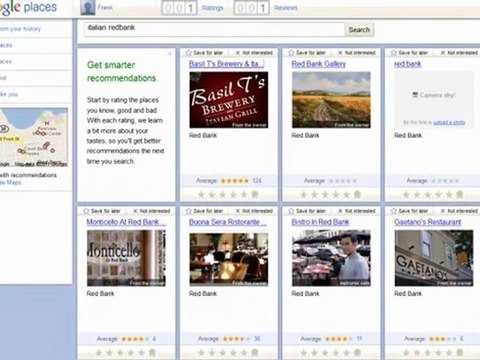This screenshot has height=360, width=480.
Task: Open Bistro In Red Bank link
Action: pos(320,222)
